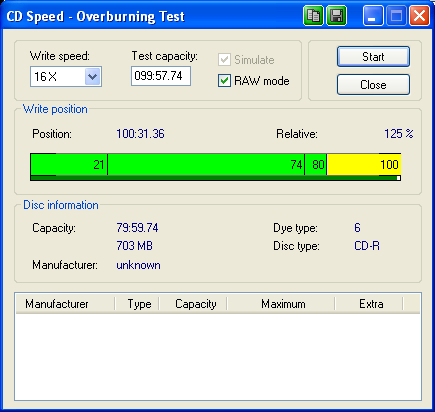Click the 703 MB capacity text
Image resolution: width=435 pixels, height=412 pixels.
click(135, 246)
